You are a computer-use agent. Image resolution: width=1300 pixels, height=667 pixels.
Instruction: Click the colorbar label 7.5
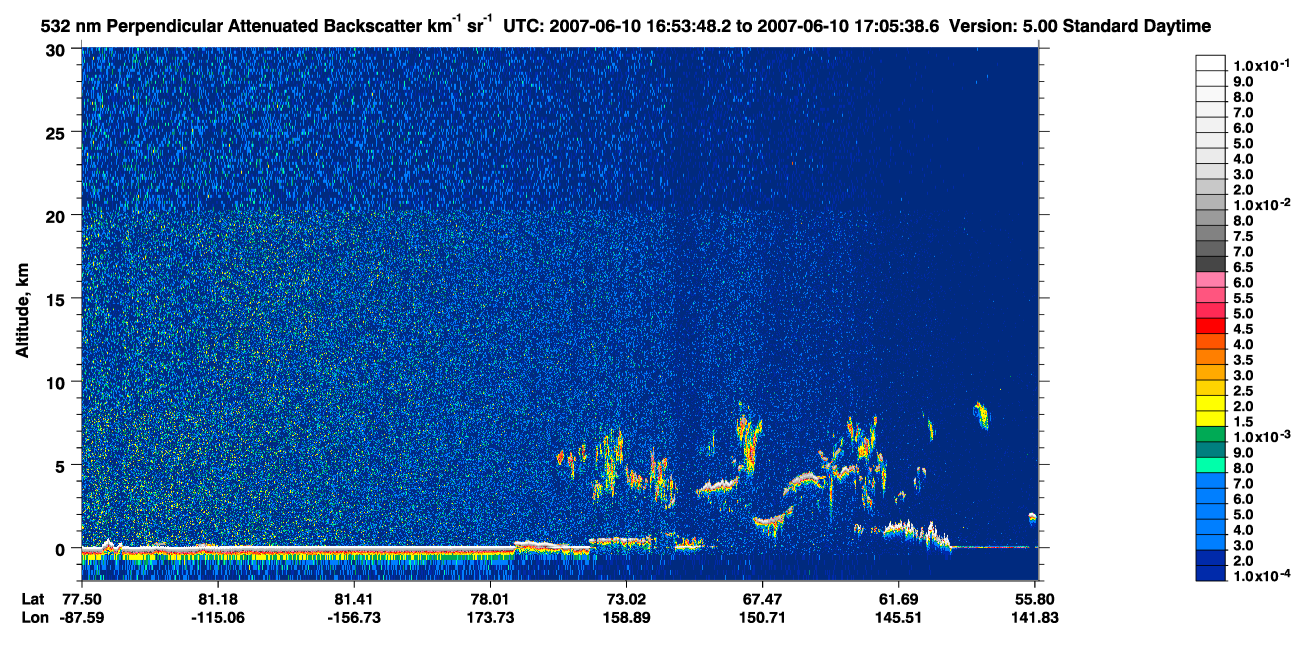click(x=1245, y=235)
